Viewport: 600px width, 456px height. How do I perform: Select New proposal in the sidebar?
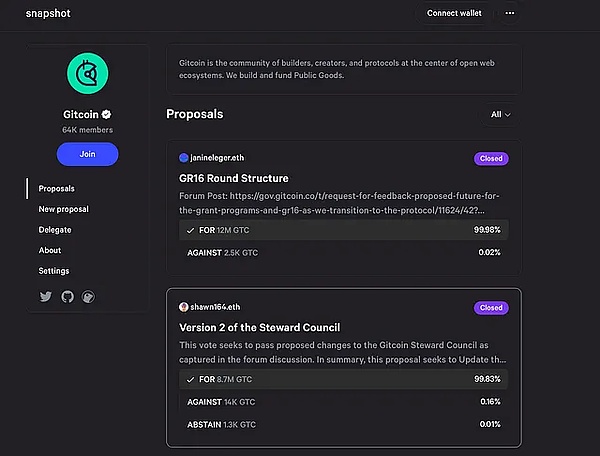point(63,209)
